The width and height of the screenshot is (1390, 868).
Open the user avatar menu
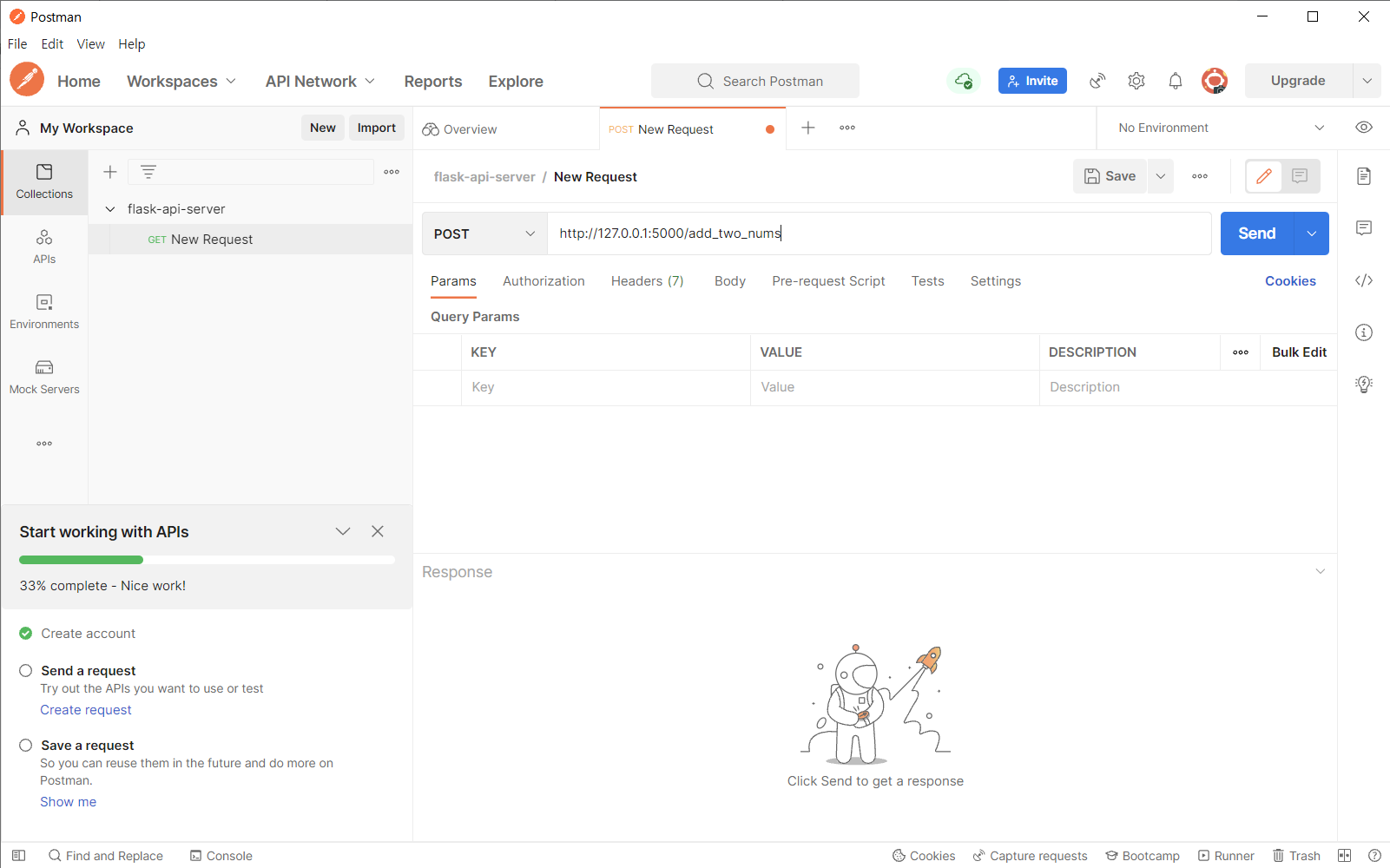(1214, 81)
